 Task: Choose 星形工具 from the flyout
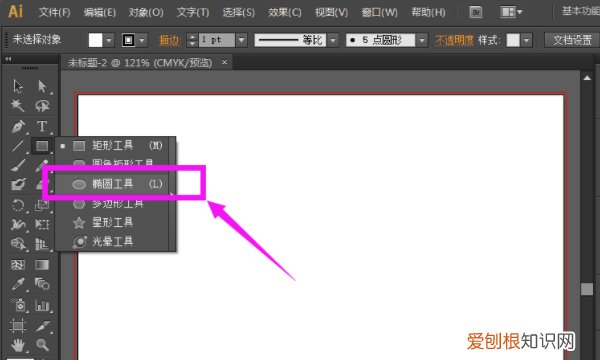112,222
